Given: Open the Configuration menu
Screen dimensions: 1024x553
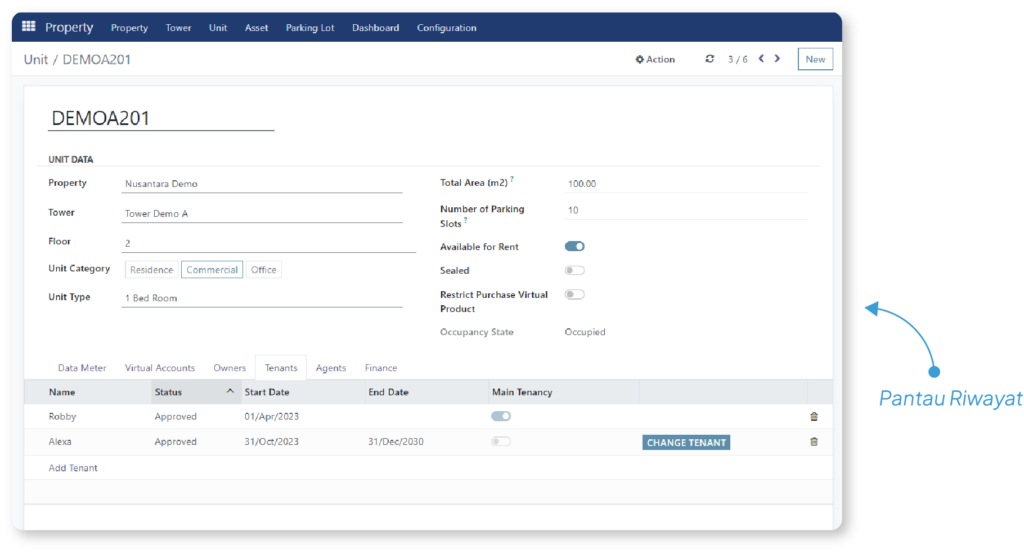Looking at the screenshot, I should 447,27.
